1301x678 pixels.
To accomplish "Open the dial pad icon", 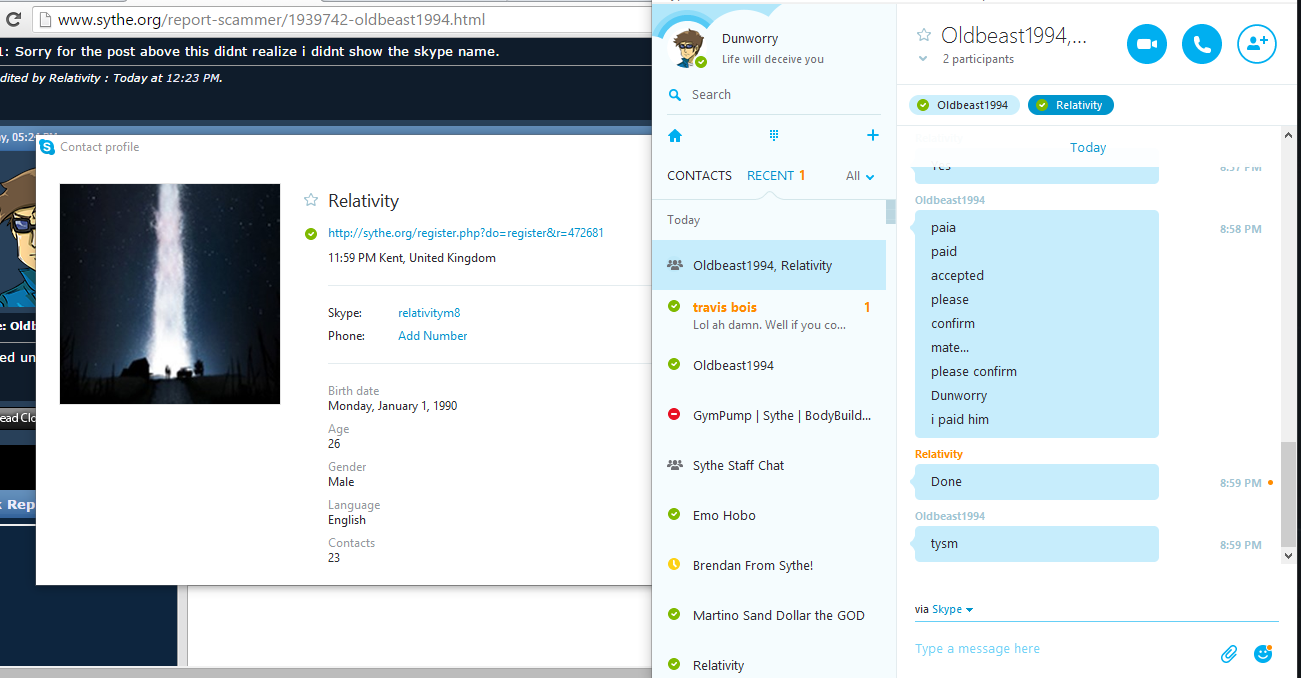I will pos(773,135).
